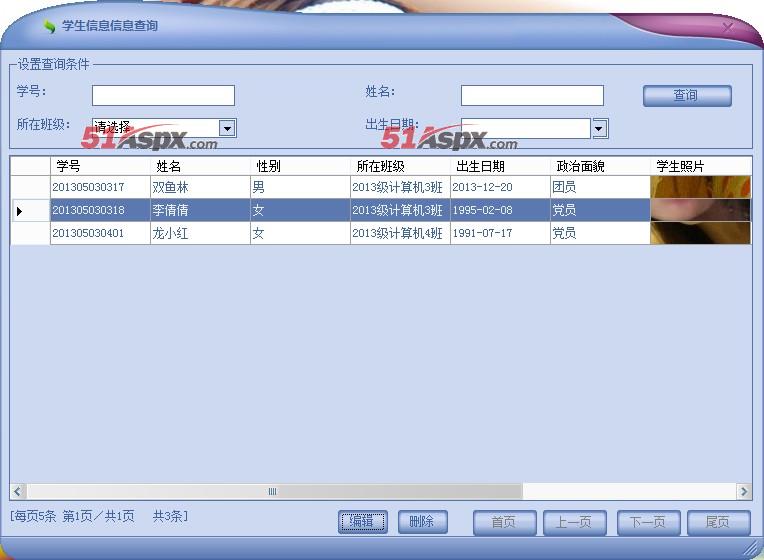Image resolution: width=764 pixels, height=560 pixels.
Task: Select cell 201305030317
Action: click(x=100, y=187)
